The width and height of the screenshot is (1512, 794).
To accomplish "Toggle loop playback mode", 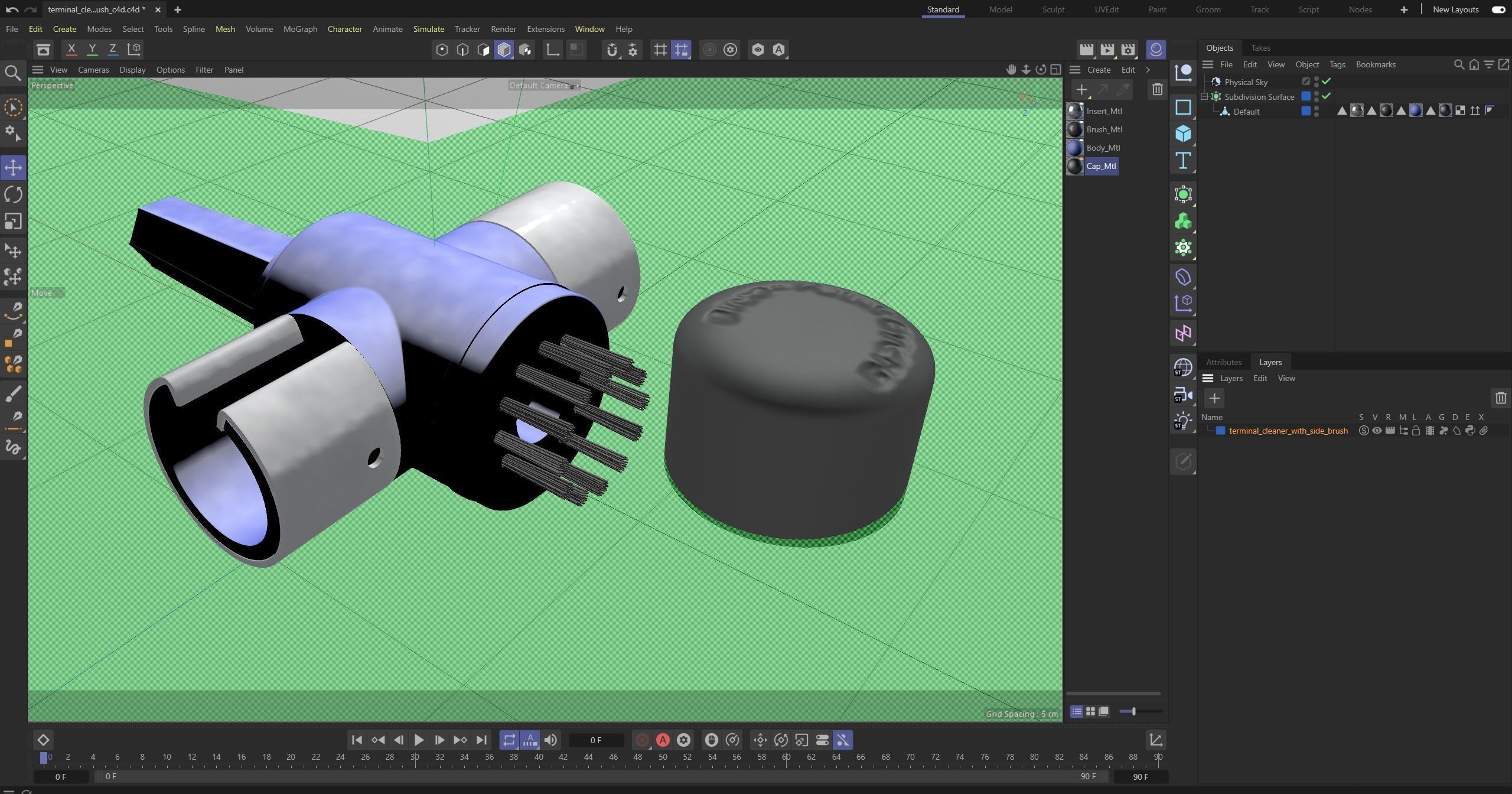I will point(509,740).
